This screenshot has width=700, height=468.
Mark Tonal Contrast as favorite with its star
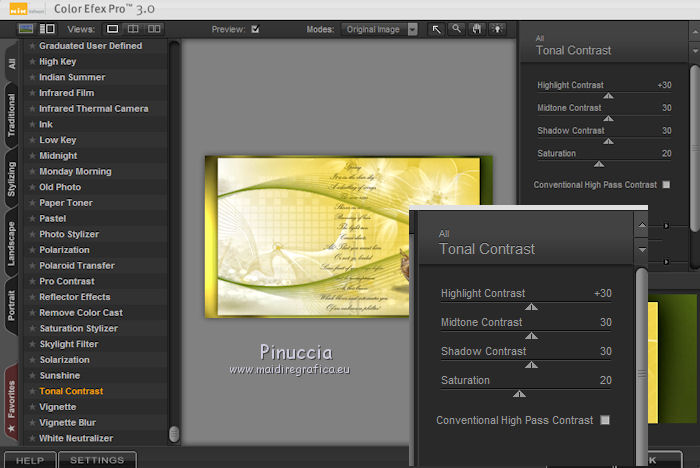pos(32,391)
